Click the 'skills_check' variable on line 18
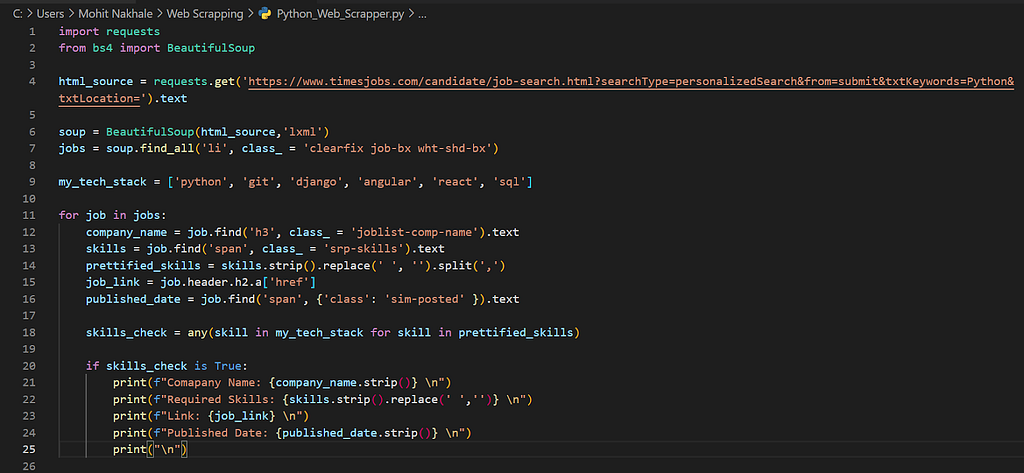Viewport: 1024px width, 473px height. click(x=127, y=333)
